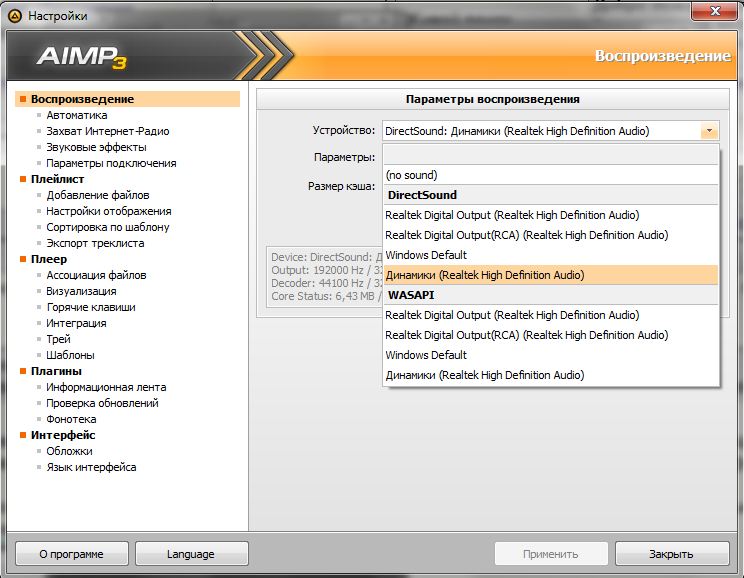Open the Интеграция settings page
The image size is (744, 578).
point(76,323)
